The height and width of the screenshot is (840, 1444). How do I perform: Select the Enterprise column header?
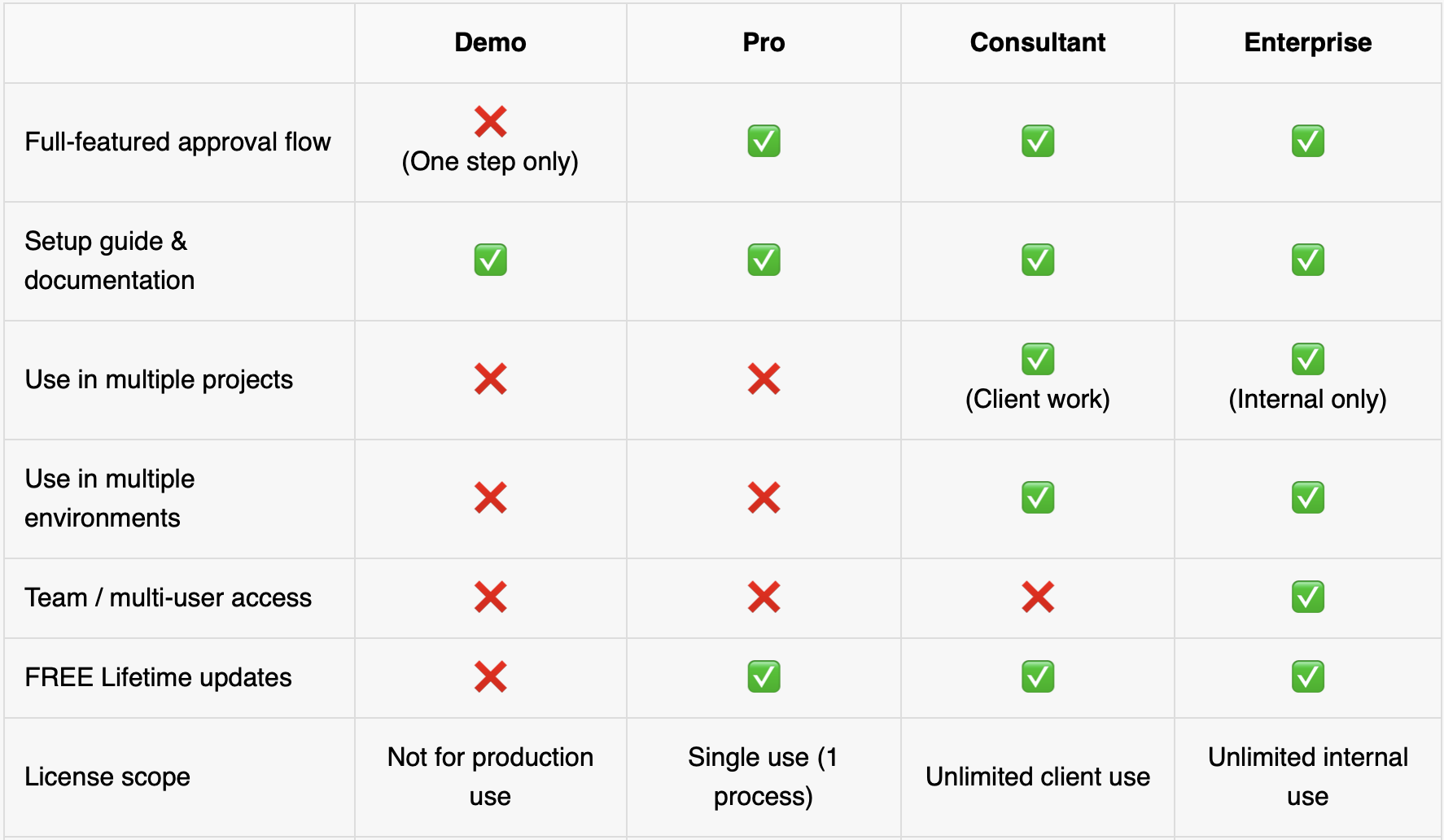(1307, 42)
